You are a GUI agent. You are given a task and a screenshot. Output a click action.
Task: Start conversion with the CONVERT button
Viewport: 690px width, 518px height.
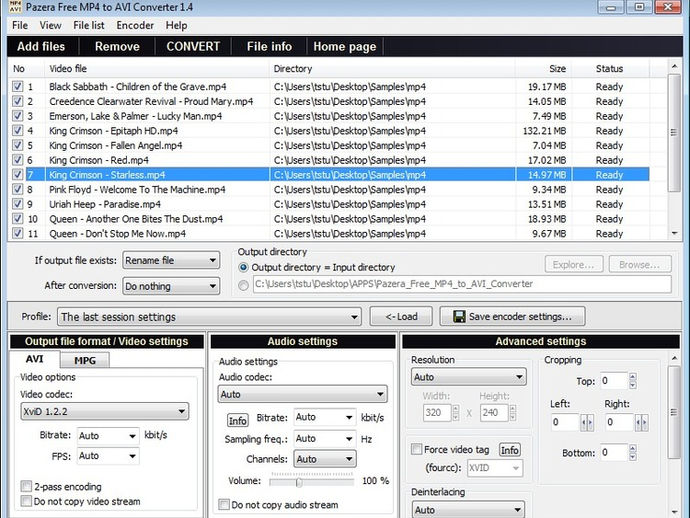[x=193, y=46]
